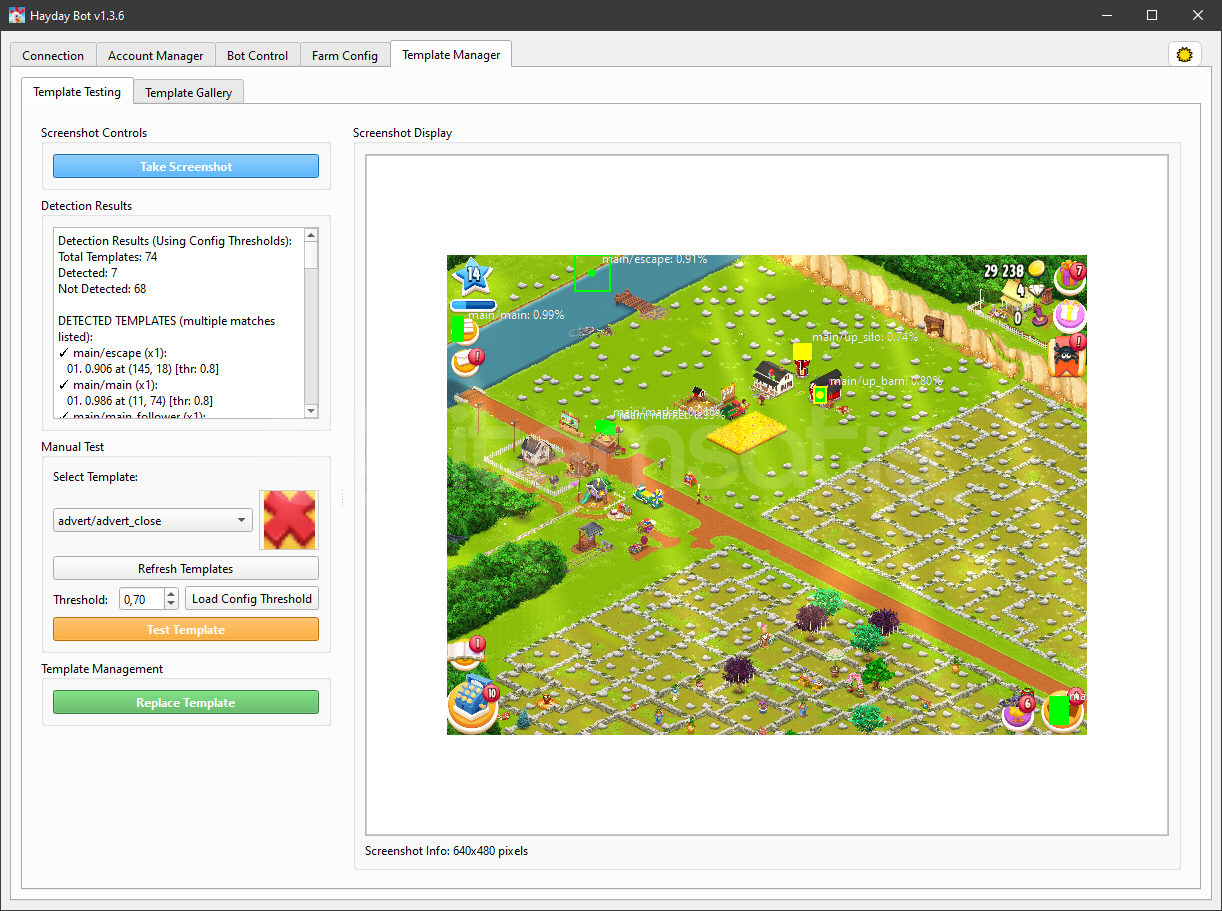The width and height of the screenshot is (1222, 911).
Task: Click the pink cake present icon
Action: (1070, 315)
